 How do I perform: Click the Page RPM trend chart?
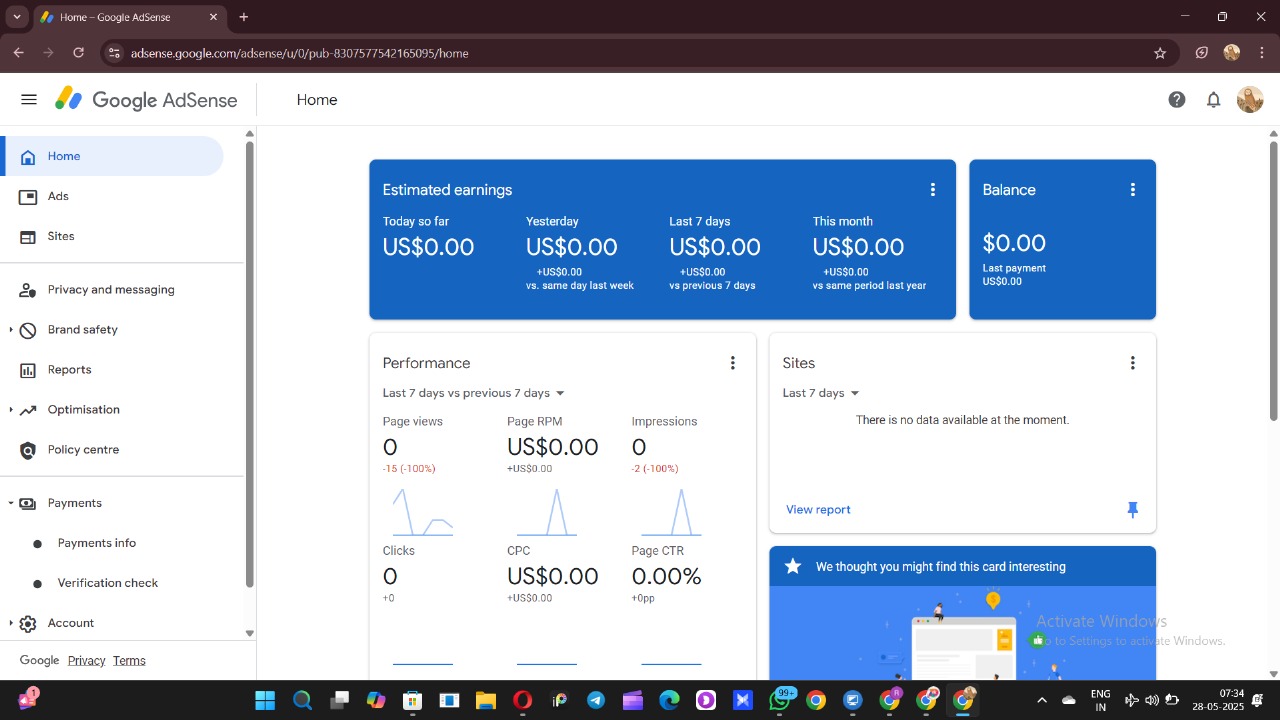(547, 512)
